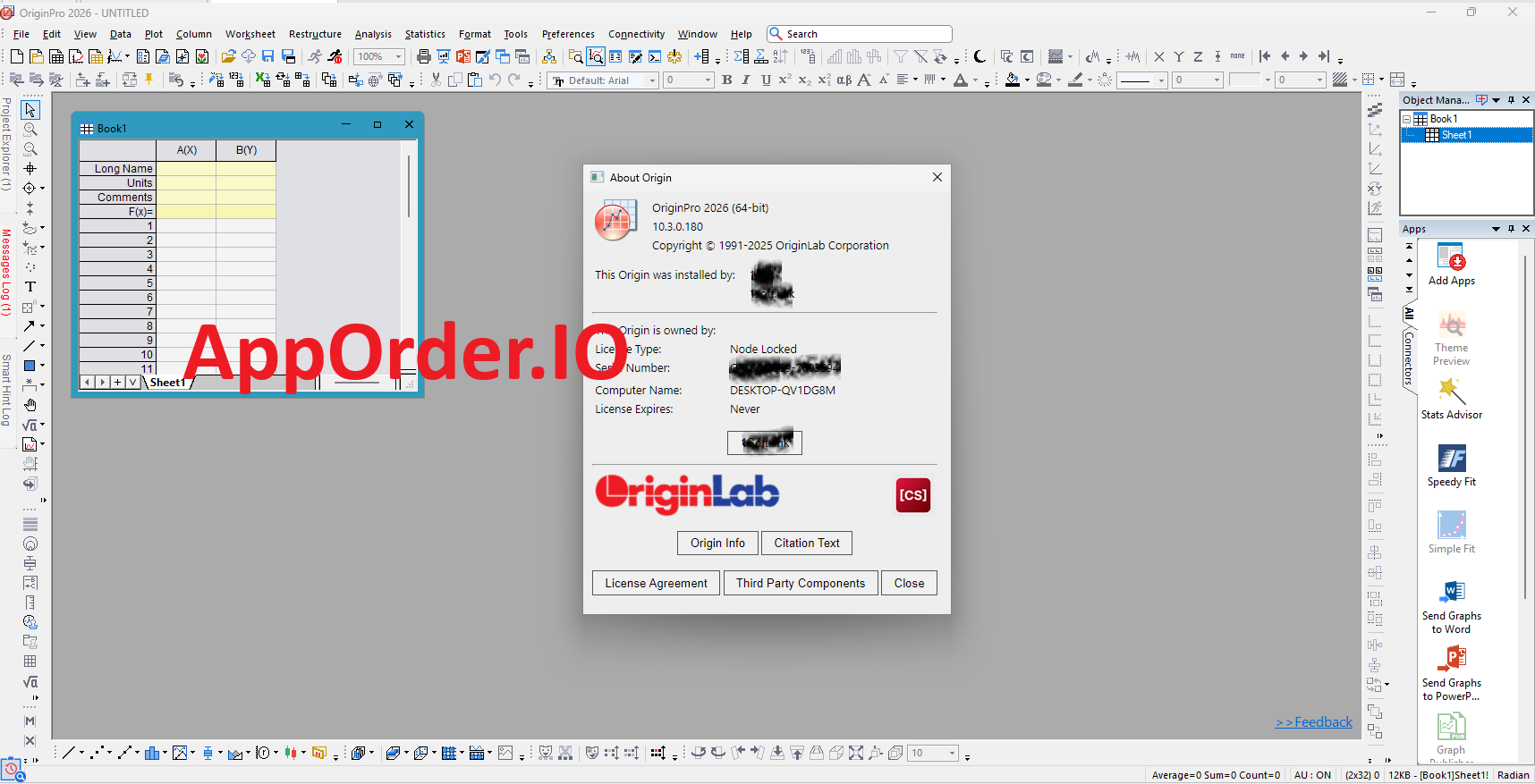The height and width of the screenshot is (784, 1535).
Task: Move column to first position arrow
Action: (1265, 56)
